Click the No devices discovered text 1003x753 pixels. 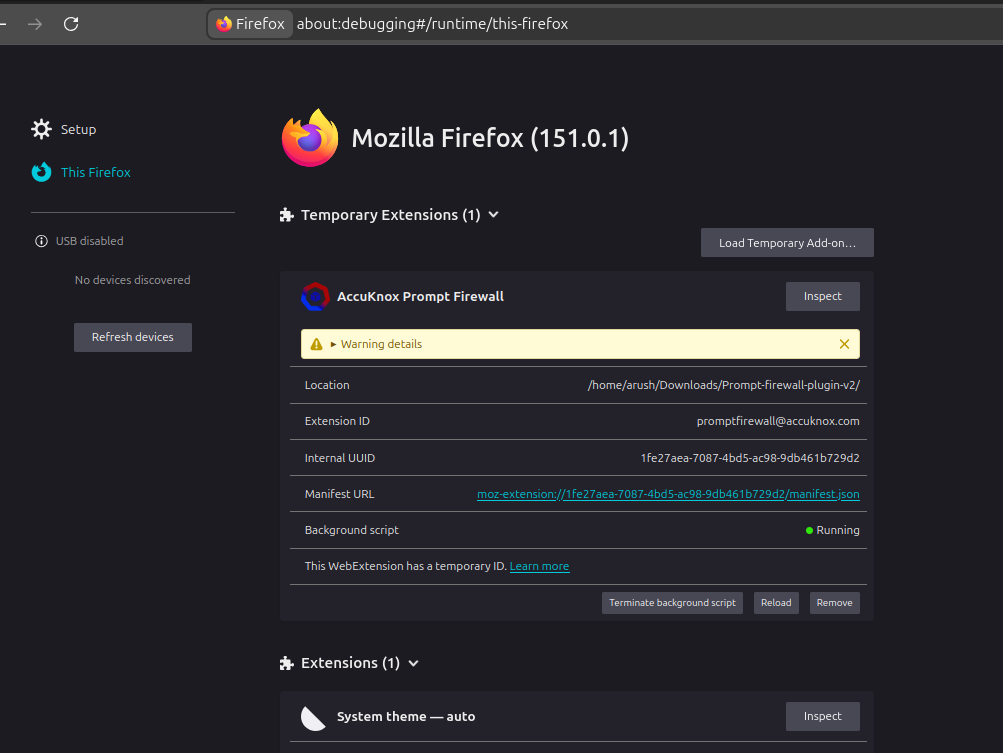(x=132, y=280)
